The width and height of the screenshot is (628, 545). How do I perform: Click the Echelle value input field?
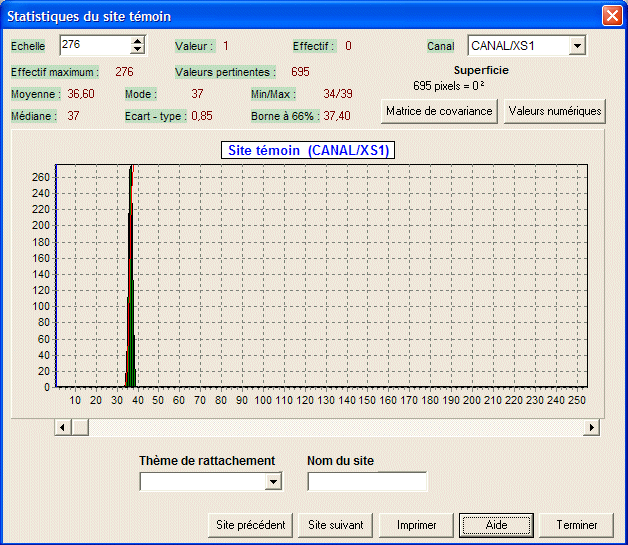pyautogui.click(x=94, y=45)
